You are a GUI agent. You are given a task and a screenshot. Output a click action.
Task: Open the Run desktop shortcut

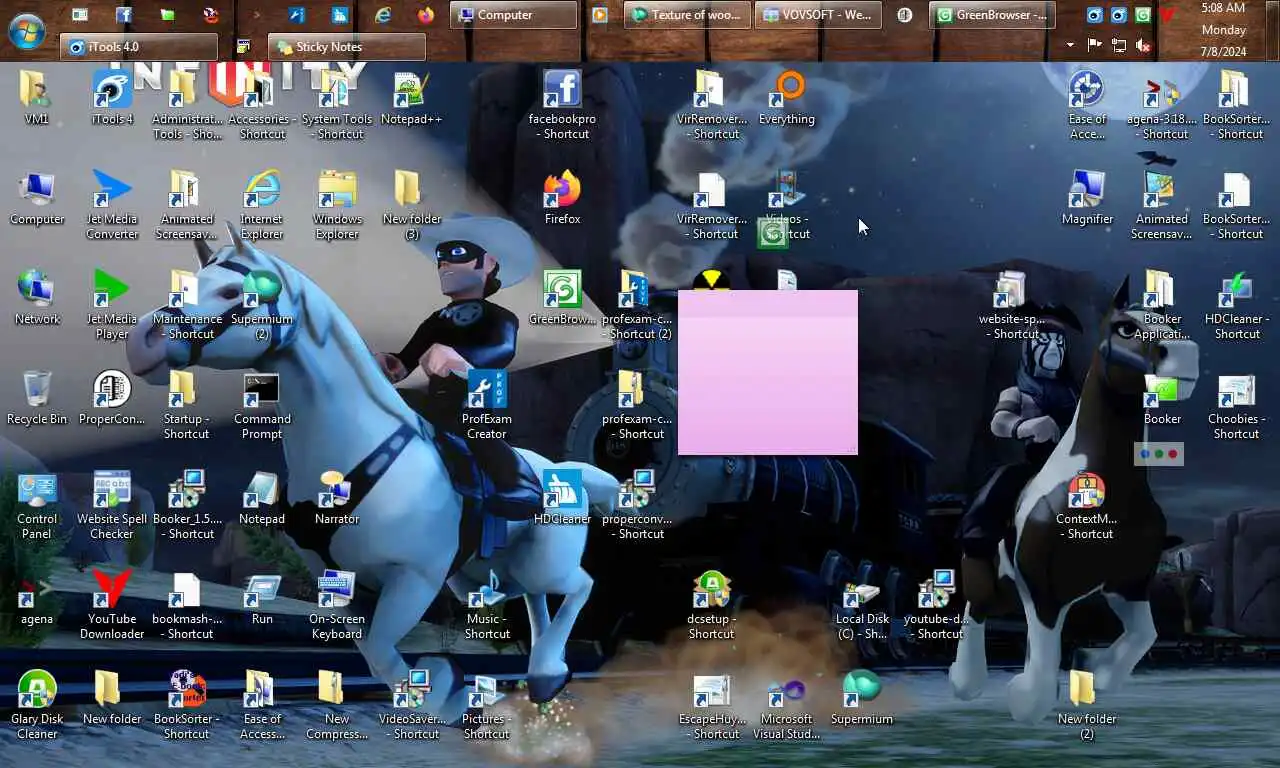[262, 598]
